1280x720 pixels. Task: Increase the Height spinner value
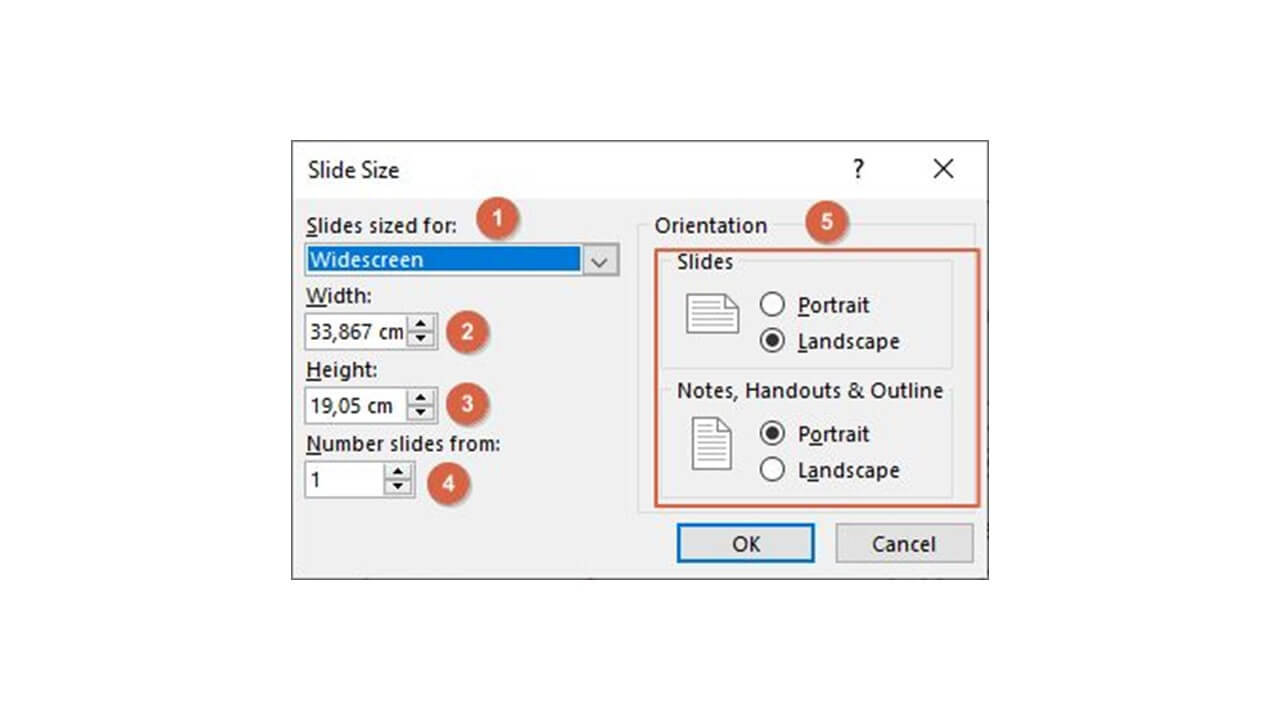click(x=422, y=398)
